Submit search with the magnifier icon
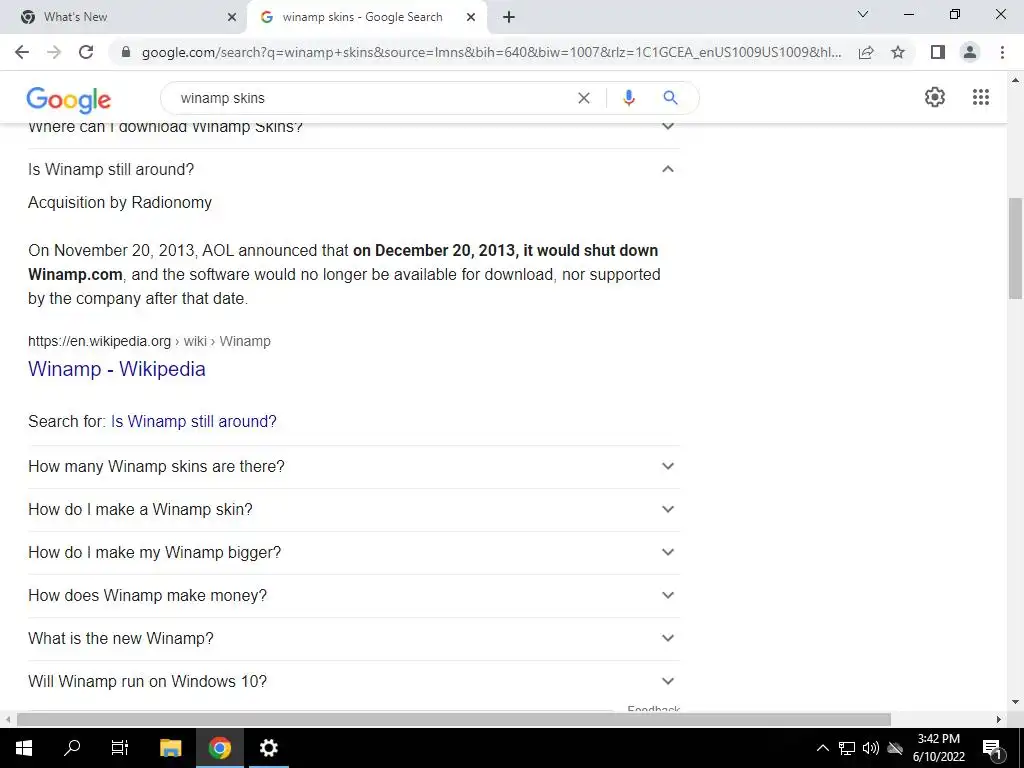 [670, 98]
